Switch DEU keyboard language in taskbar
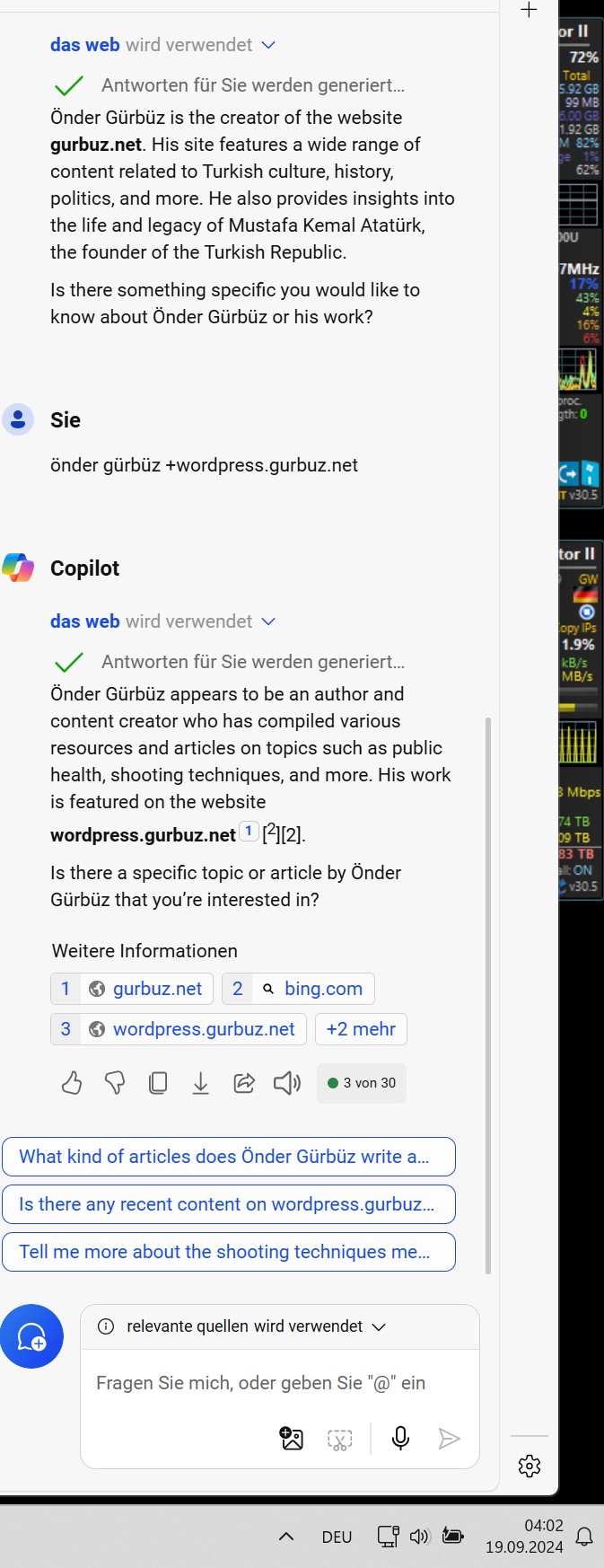The width and height of the screenshot is (604, 1568). pos(337,1537)
